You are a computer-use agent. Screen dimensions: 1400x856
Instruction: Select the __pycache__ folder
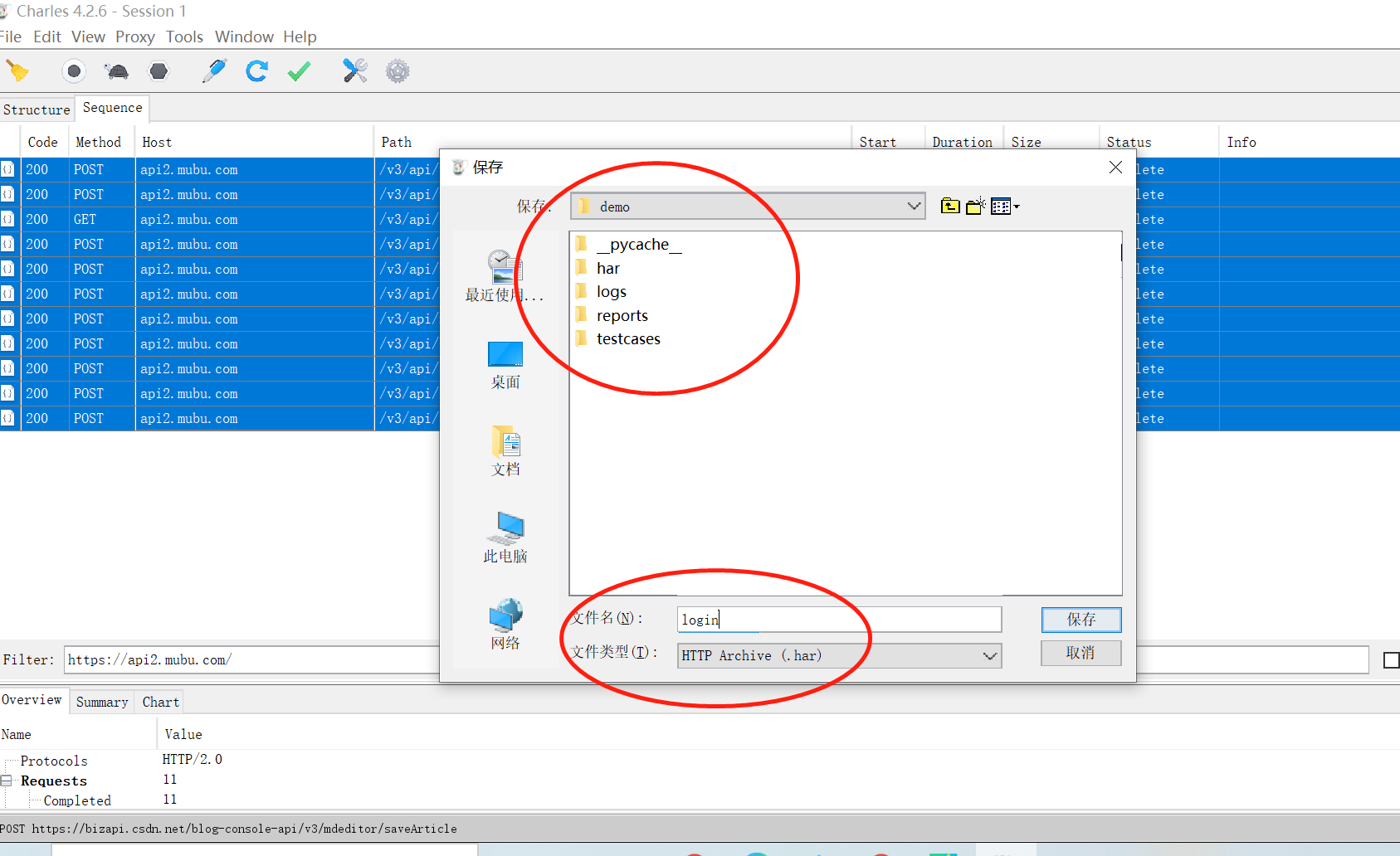629,244
